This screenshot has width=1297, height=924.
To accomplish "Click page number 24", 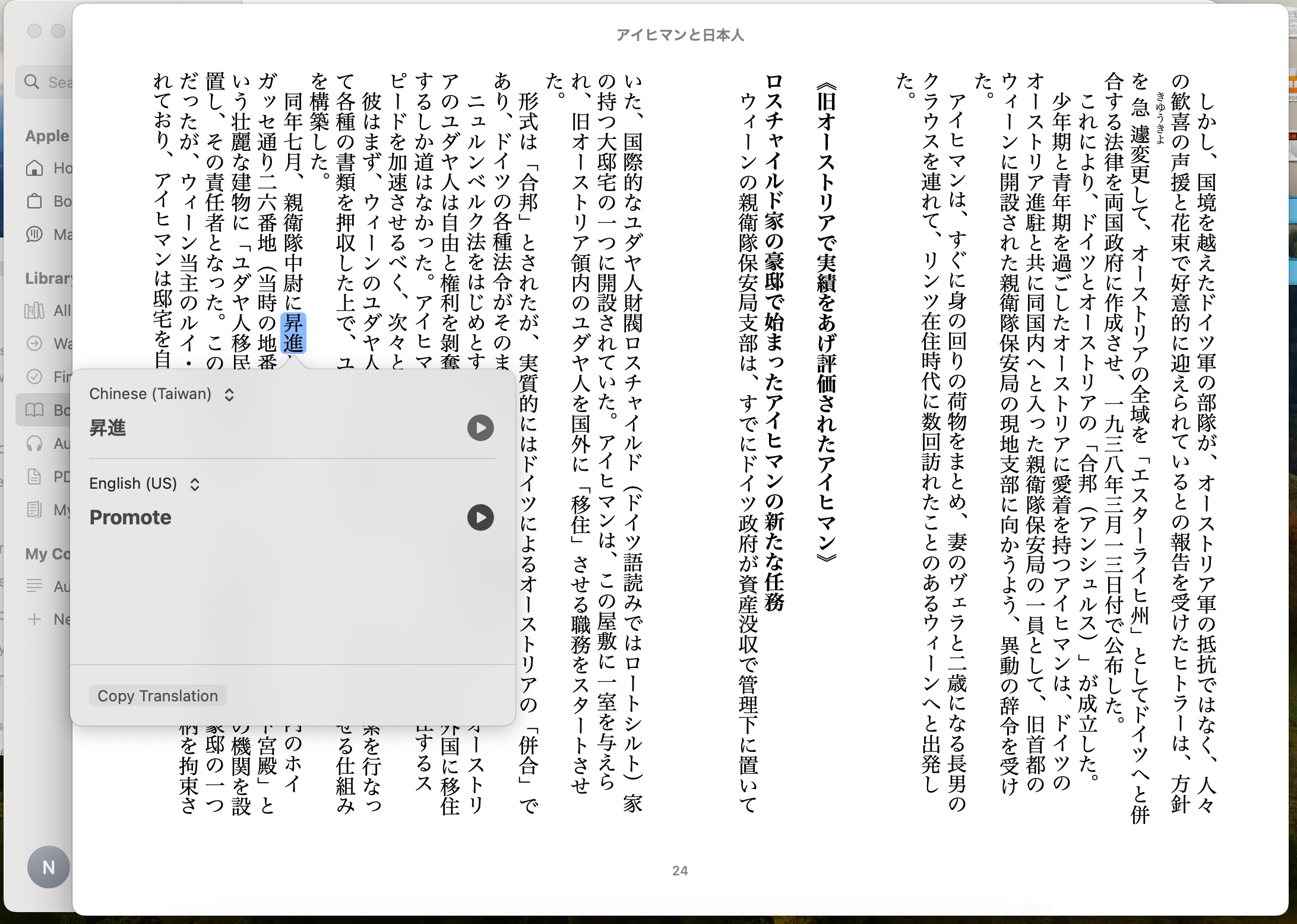I will click(x=680, y=871).
